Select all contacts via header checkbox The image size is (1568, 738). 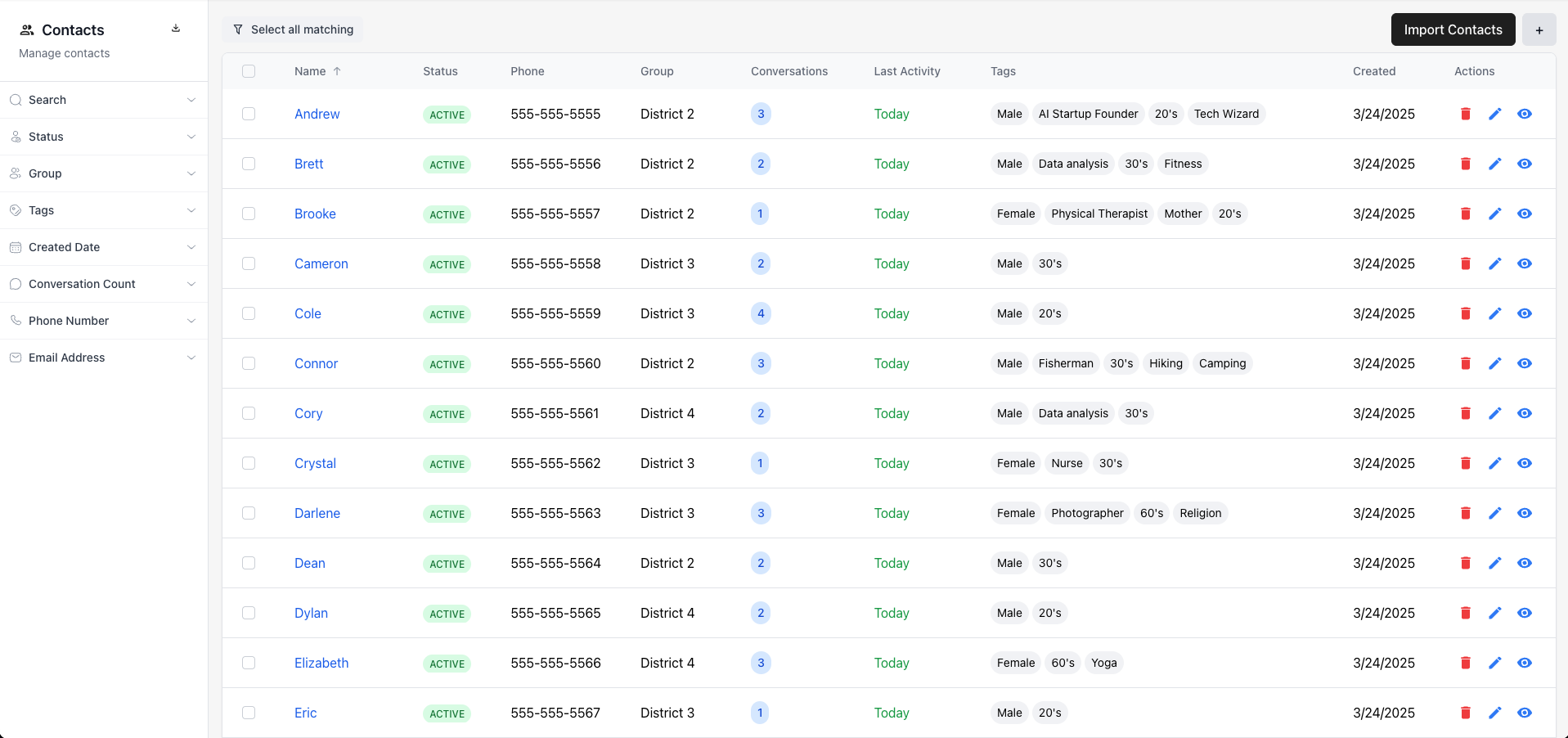click(x=249, y=71)
